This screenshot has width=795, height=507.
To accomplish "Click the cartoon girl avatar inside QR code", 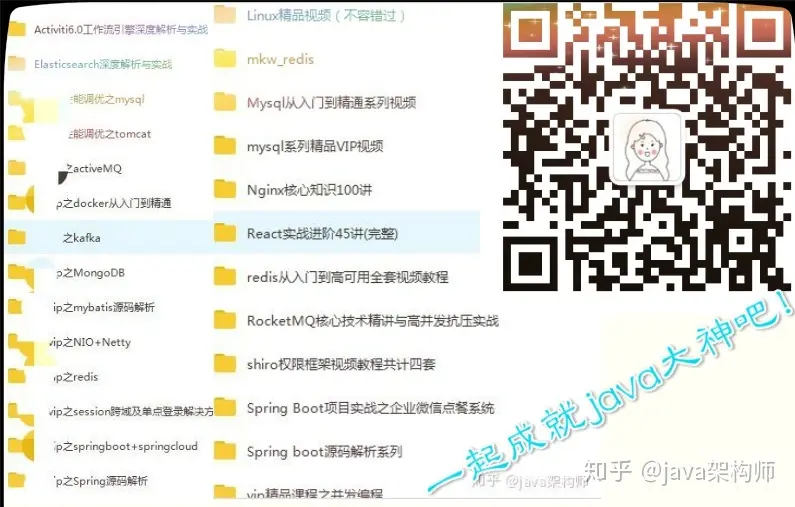I will click(x=647, y=148).
